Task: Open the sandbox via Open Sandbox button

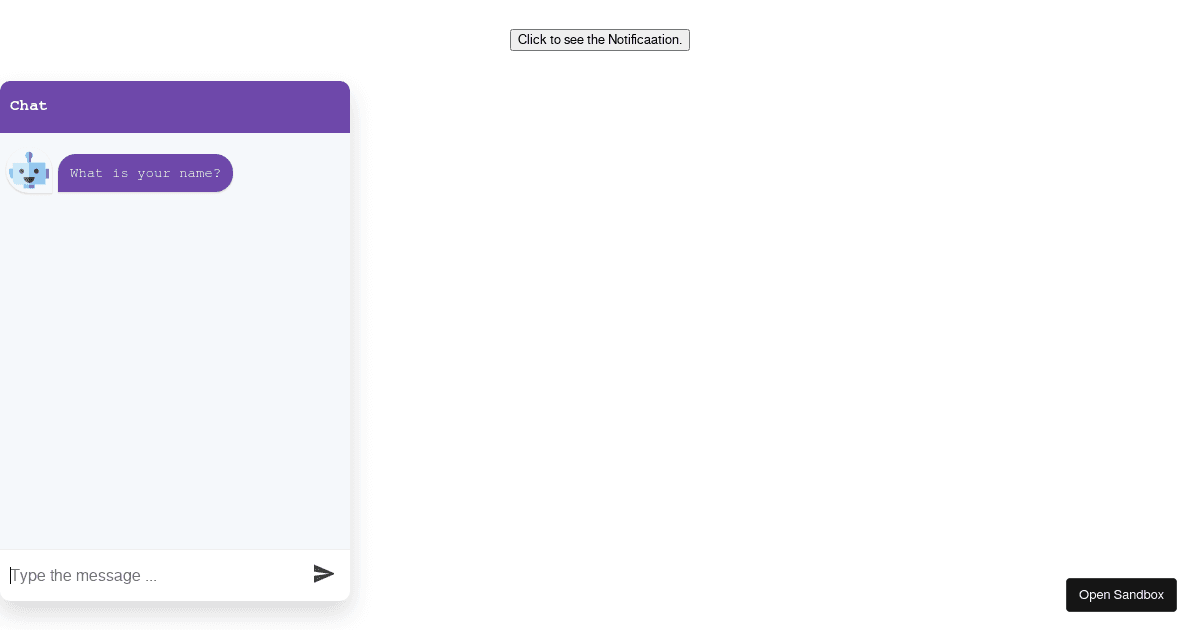Action: point(1120,595)
